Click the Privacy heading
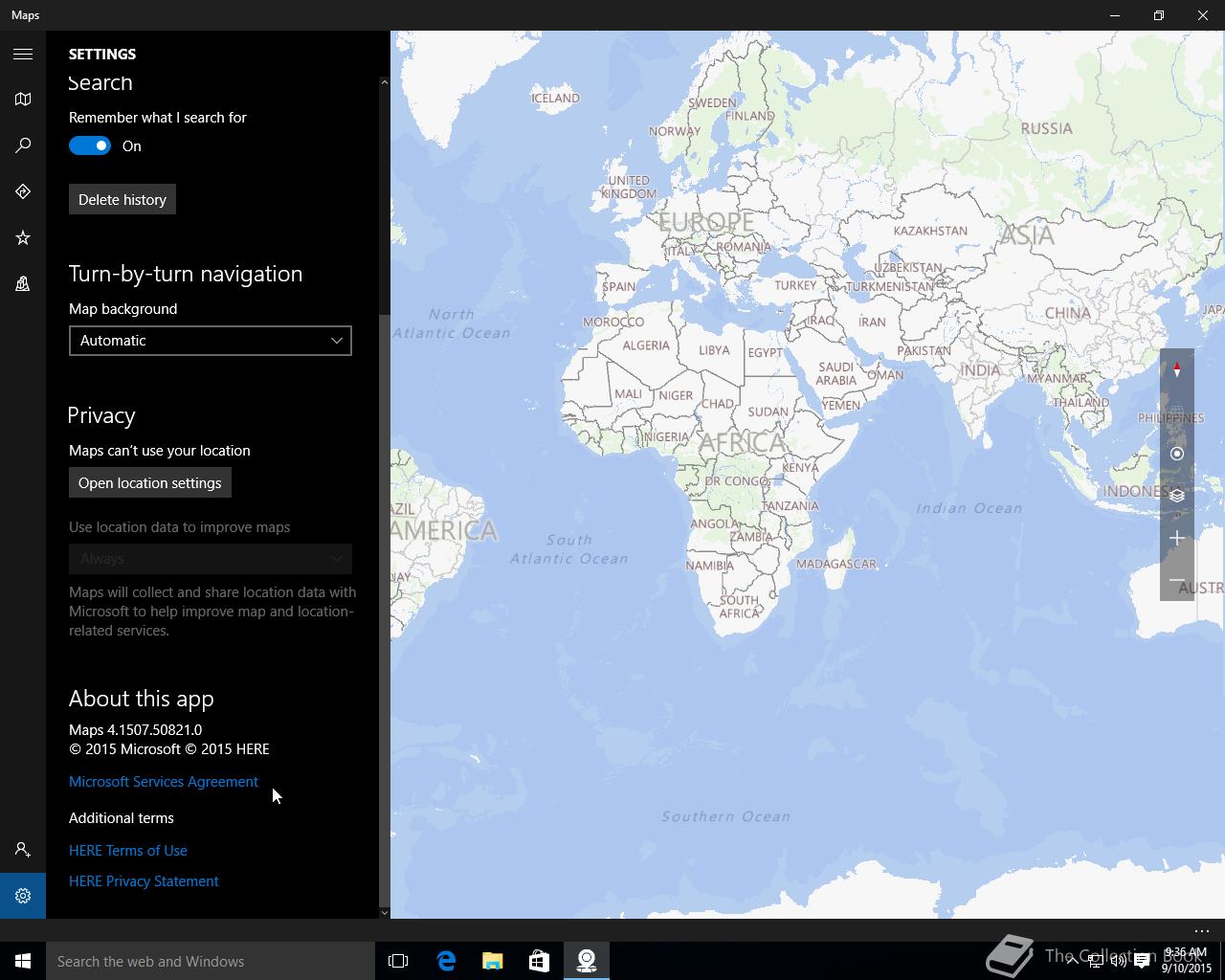Image resolution: width=1225 pixels, height=980 pixels. coord(101,415)
